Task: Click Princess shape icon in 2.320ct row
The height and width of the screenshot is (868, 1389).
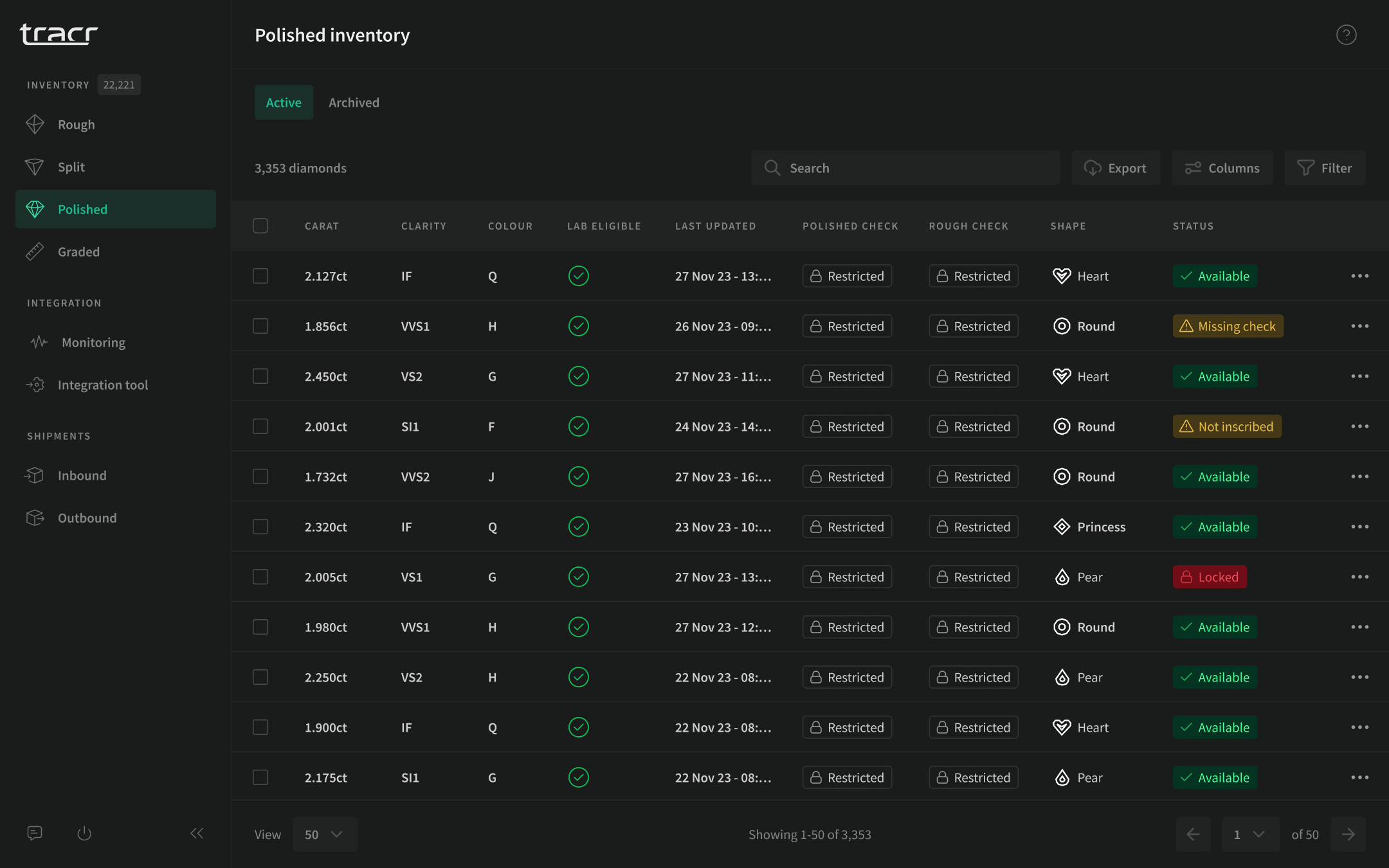Action: click(x=1062, y=527)
